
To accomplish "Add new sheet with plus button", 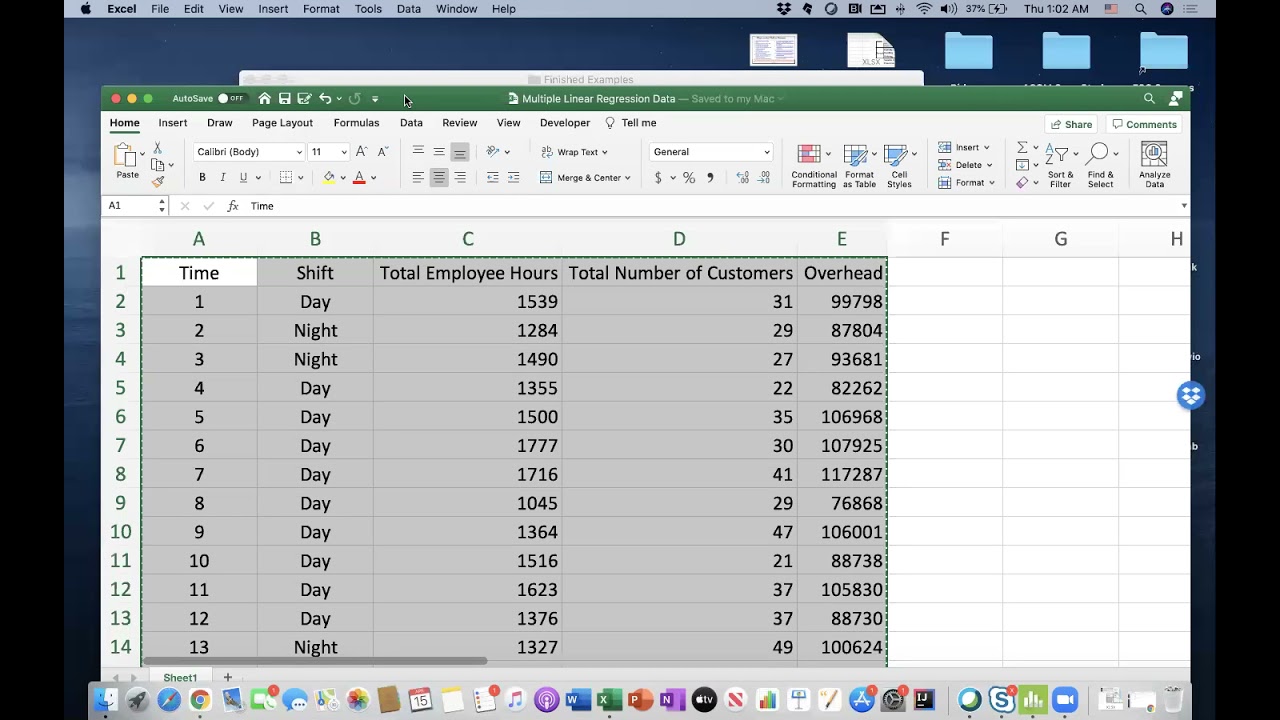I will [227, 678].
